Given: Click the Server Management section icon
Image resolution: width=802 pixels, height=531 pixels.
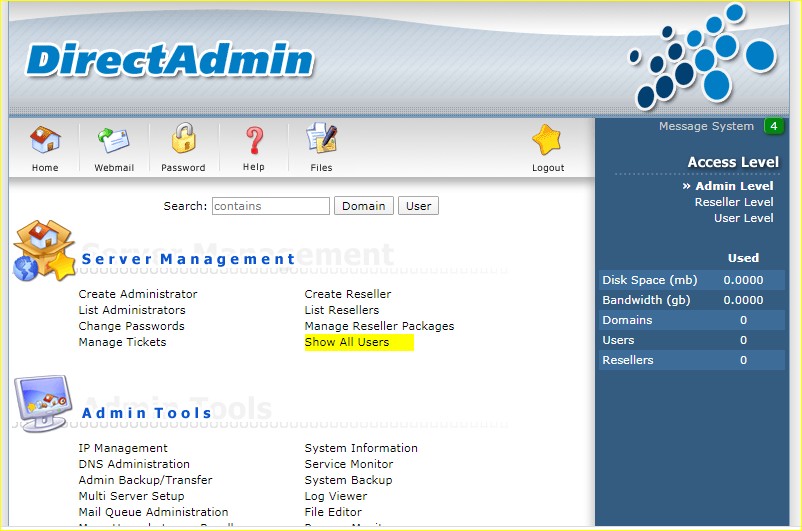Looking at the screenshot, I should (44, 251).
